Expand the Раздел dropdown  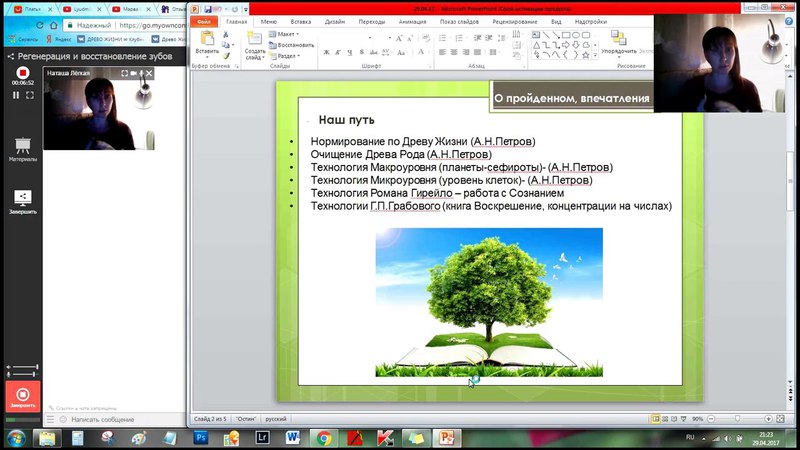pyautogui.click(x=286, y=56)
